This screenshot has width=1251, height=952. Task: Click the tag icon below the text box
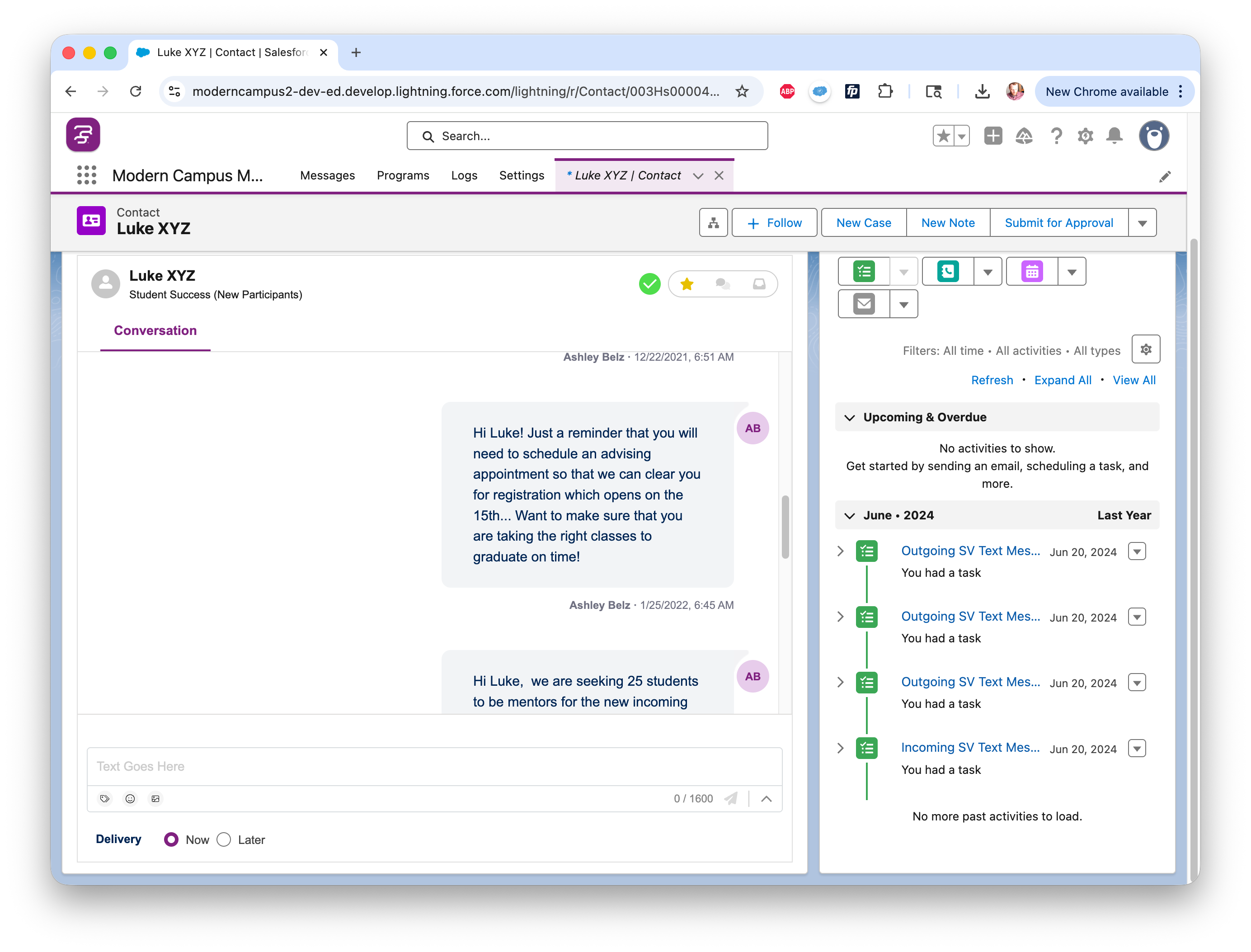[x=105, y=798]
